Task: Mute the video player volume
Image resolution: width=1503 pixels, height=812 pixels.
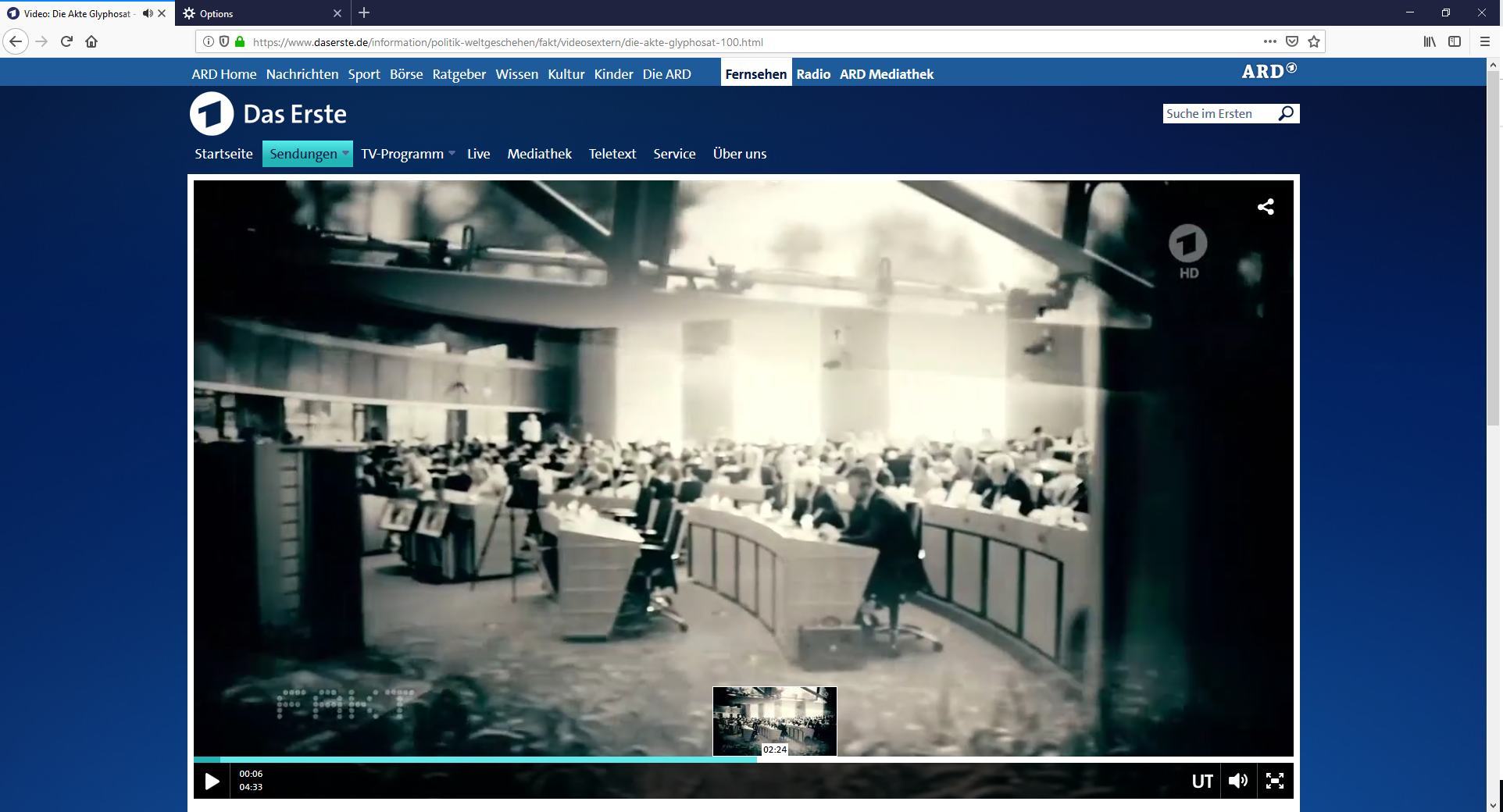Action: tap(1238, 781)
